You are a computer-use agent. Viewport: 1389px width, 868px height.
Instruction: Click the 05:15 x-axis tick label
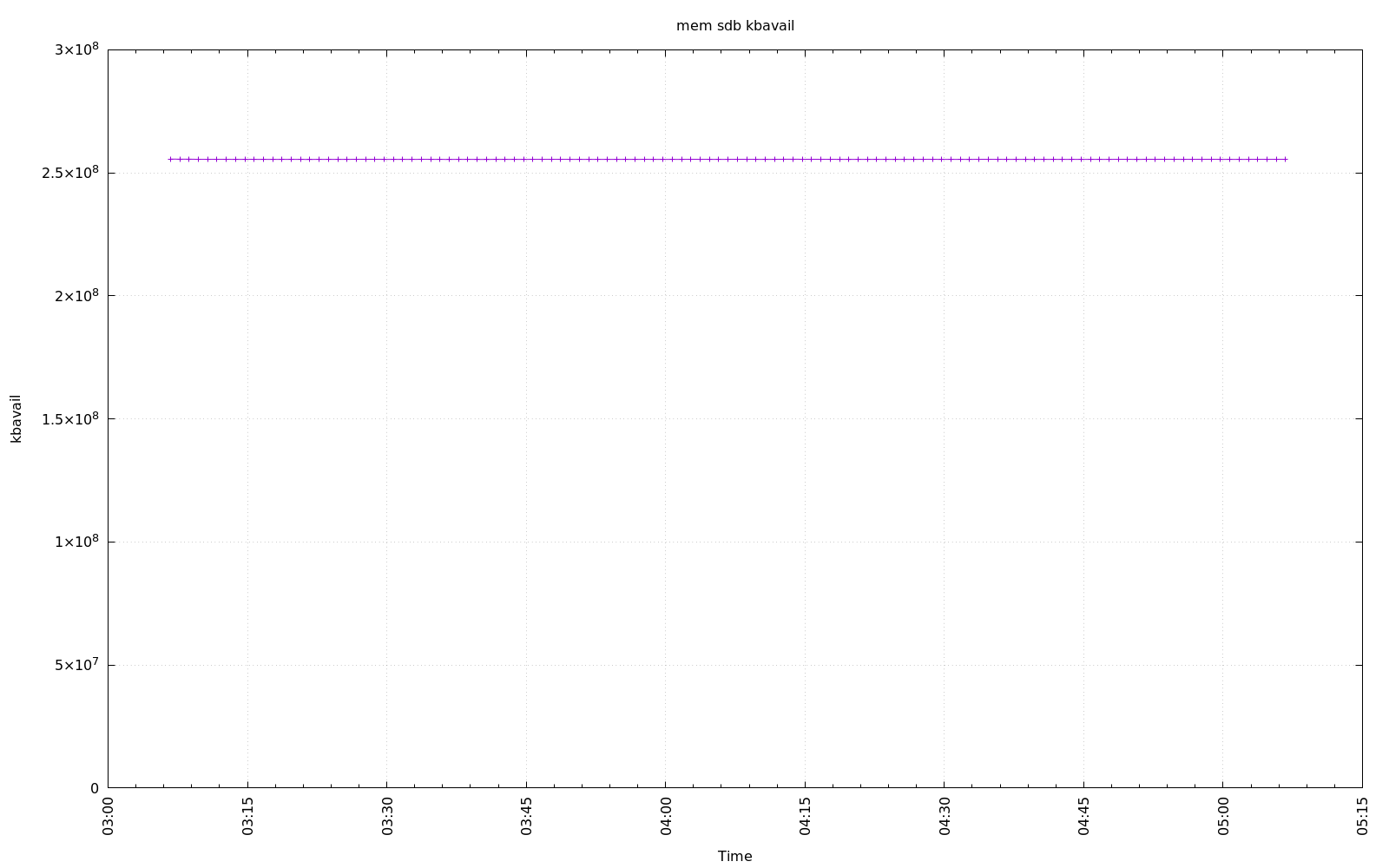pos(1362,817)
